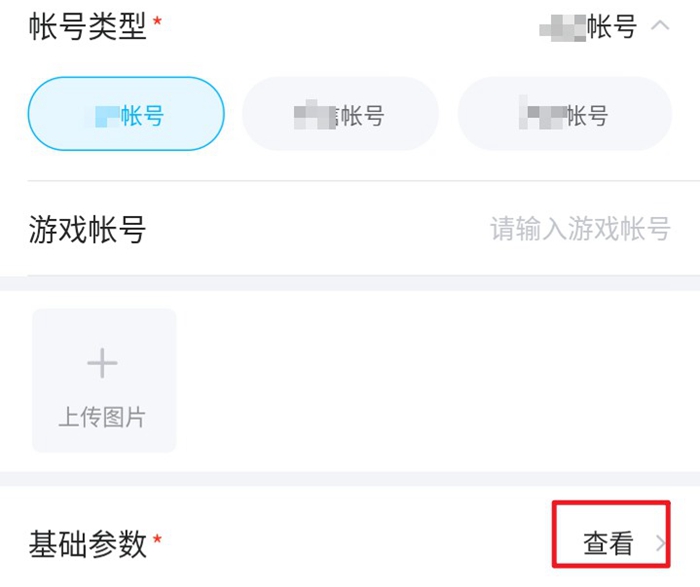Tap the right arrow next to 查看
Screen dimensions: 700x587
click(x=660, y=543)
